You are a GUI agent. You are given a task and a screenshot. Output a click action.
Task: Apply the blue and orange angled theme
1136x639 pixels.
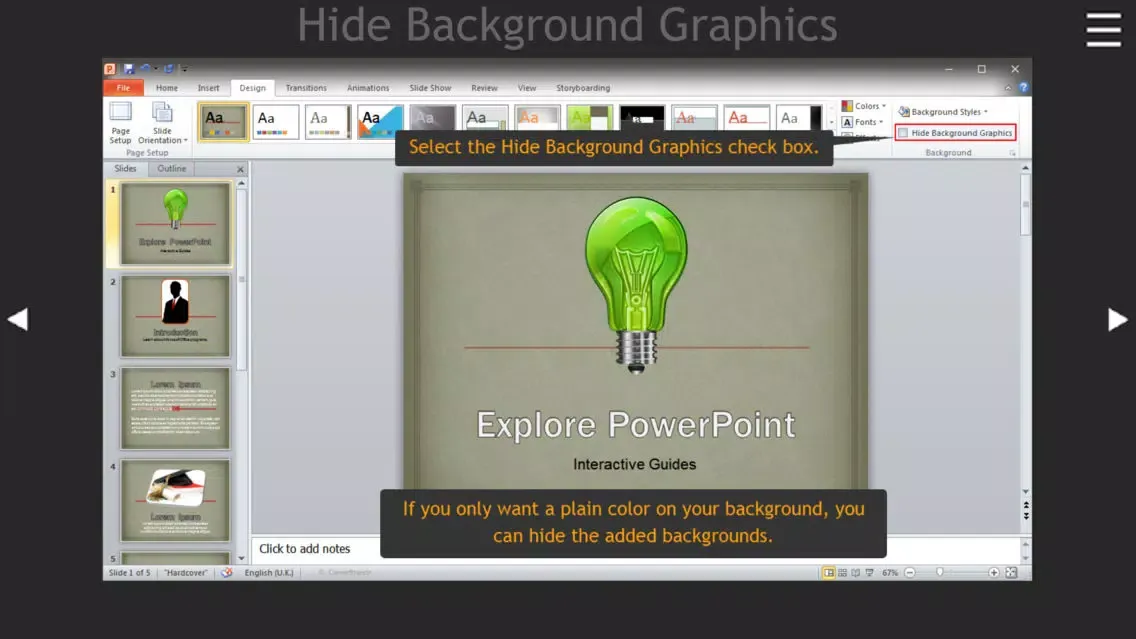click(380, 121)
